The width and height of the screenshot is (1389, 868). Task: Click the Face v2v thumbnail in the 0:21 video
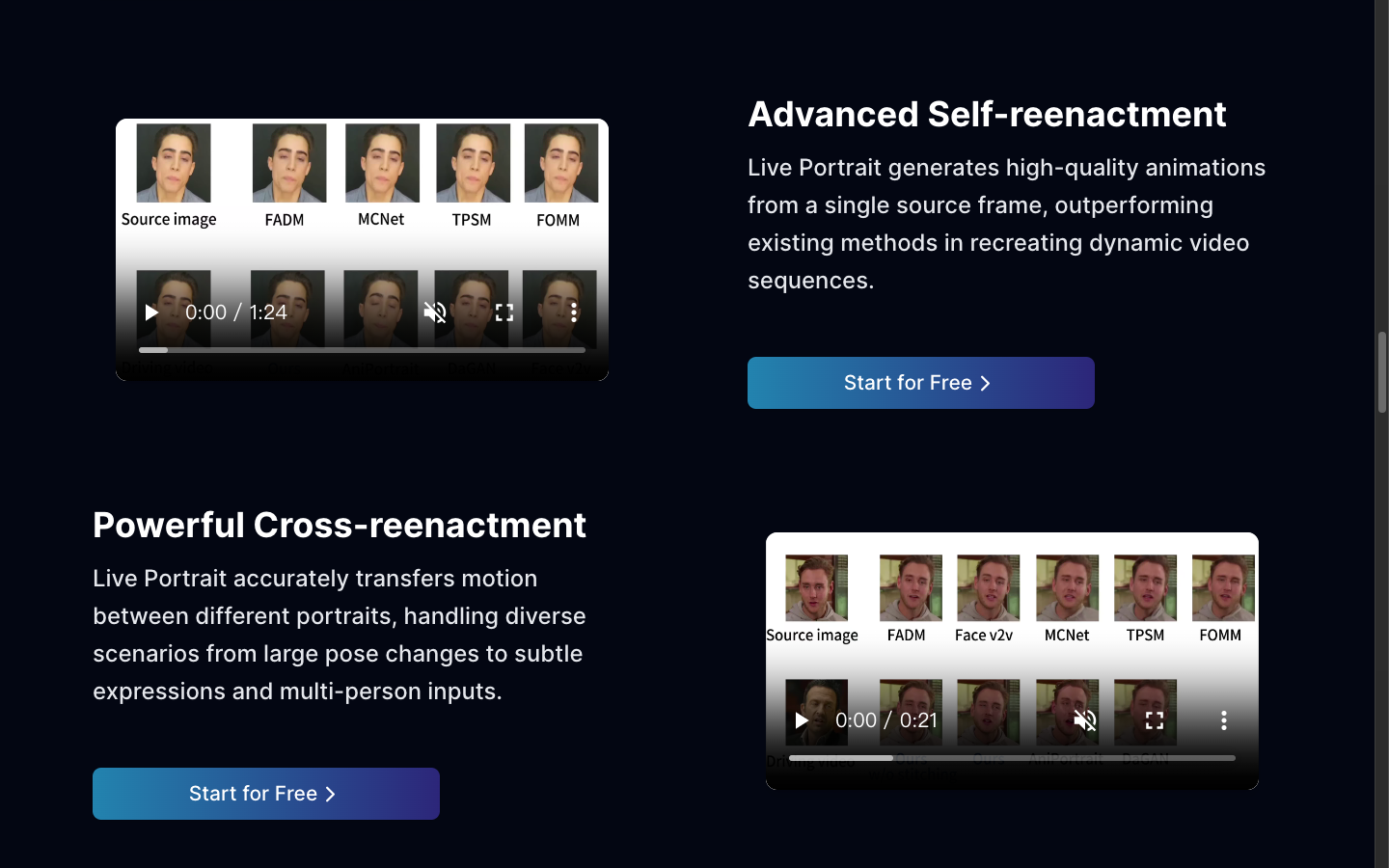click(988, 587)
